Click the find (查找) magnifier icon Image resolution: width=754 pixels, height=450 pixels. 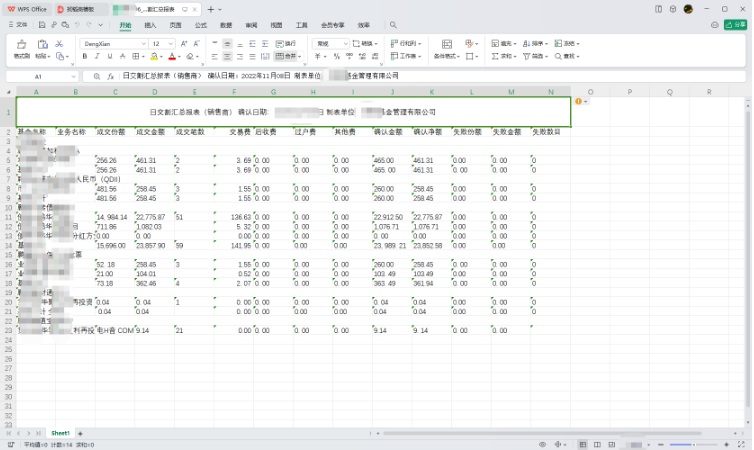[558, 56]
